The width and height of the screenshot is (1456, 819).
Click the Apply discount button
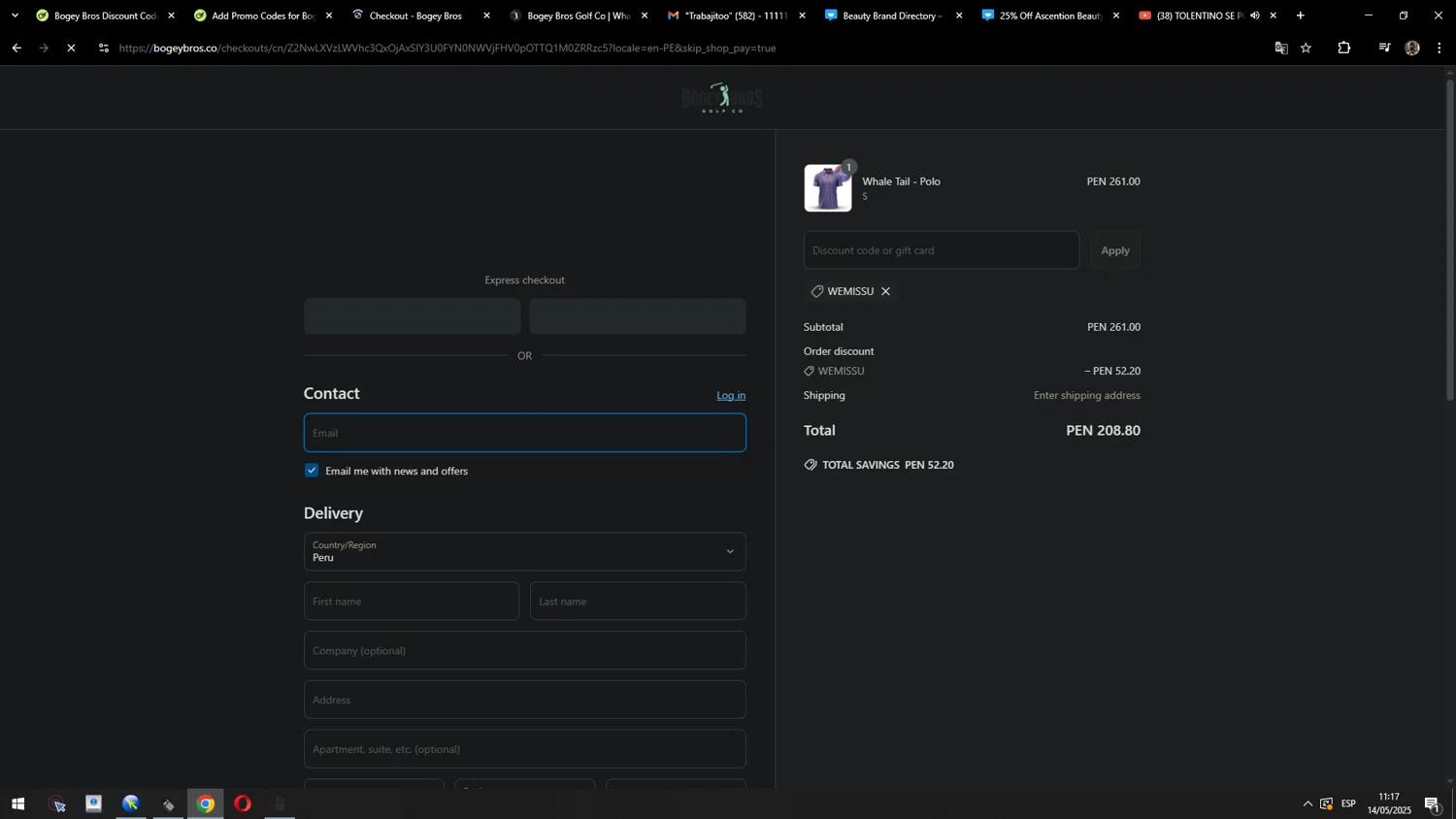point(1115,250)
